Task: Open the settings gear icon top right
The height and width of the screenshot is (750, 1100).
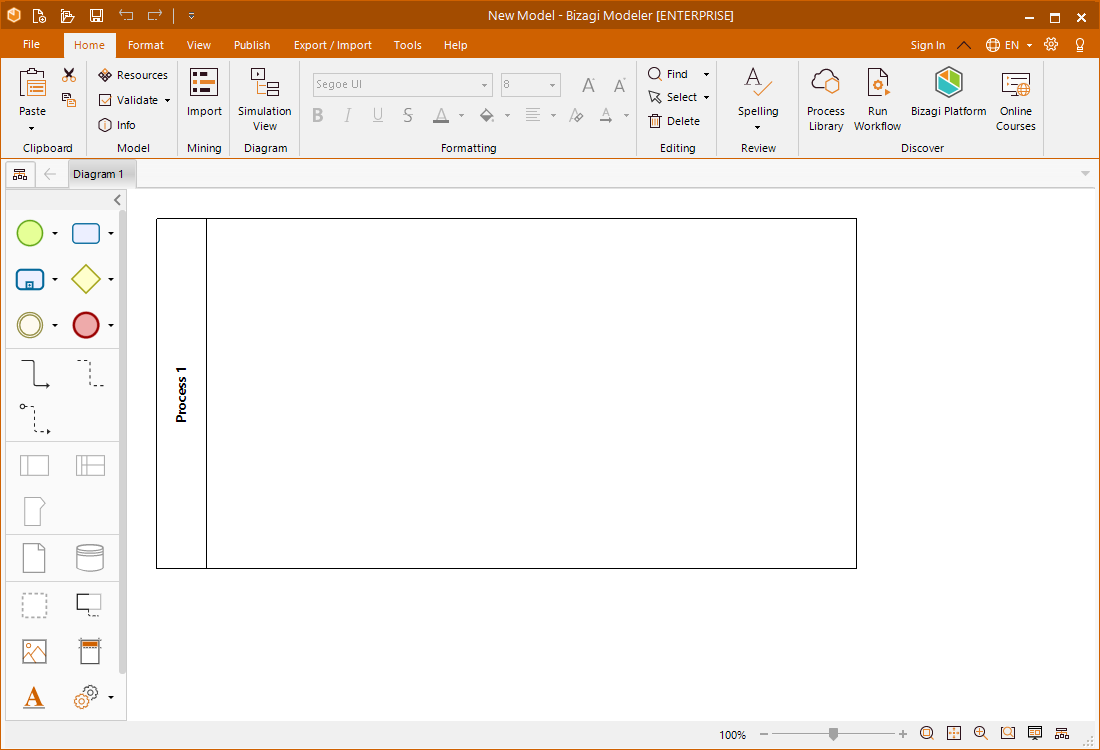Action: [x=1051, y=44]
